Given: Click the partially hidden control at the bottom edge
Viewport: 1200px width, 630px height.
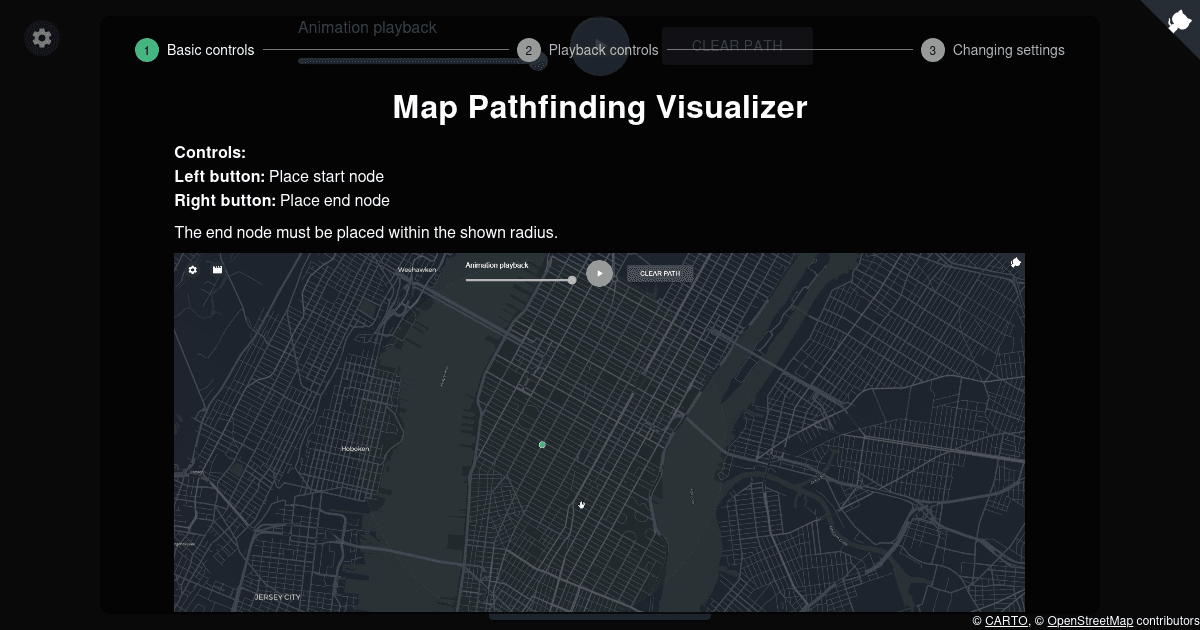Looking at the screenshot, I should click(x=599, y=616).
